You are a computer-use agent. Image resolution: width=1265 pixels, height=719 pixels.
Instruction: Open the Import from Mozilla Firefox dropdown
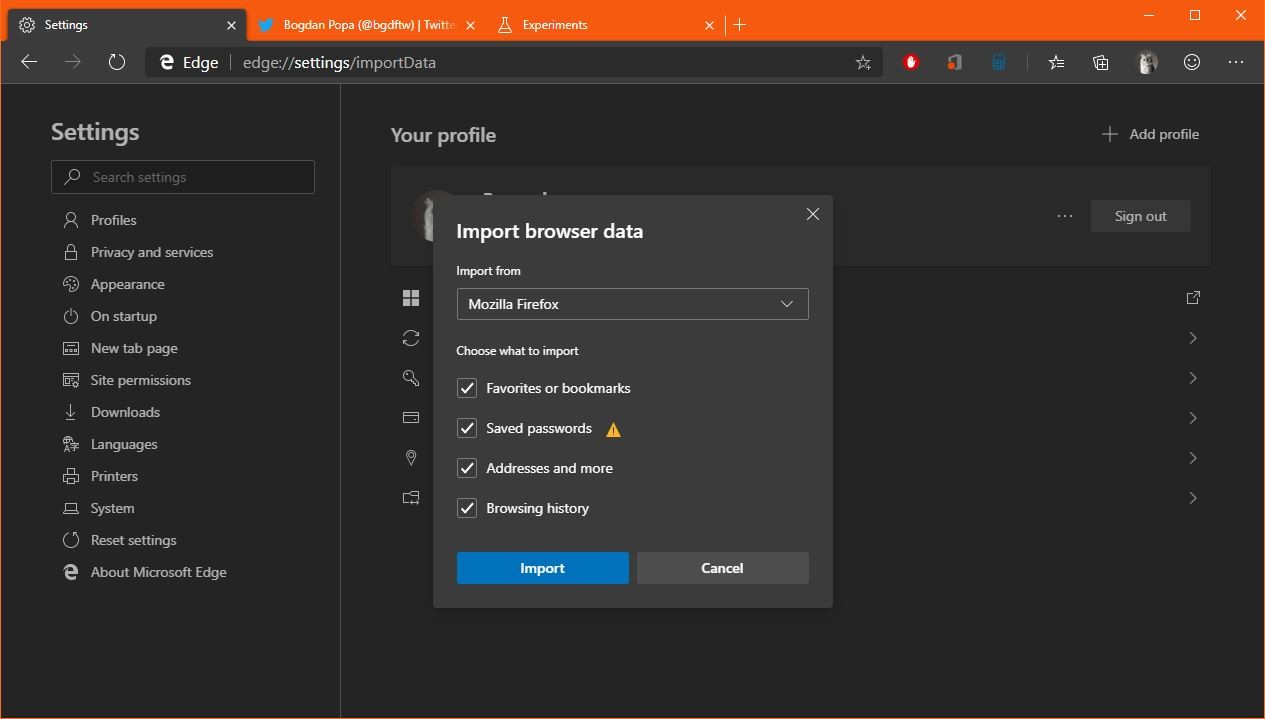tap(632, 304)
